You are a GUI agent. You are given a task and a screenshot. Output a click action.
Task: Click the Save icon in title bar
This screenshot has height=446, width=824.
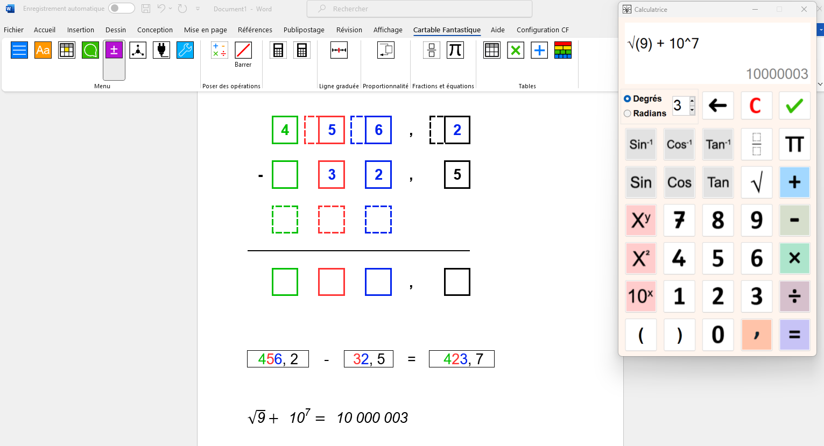146,8
